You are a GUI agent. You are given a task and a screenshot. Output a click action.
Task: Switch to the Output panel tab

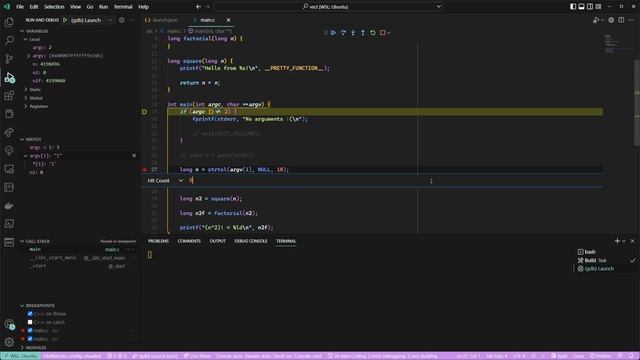[218, 241]
